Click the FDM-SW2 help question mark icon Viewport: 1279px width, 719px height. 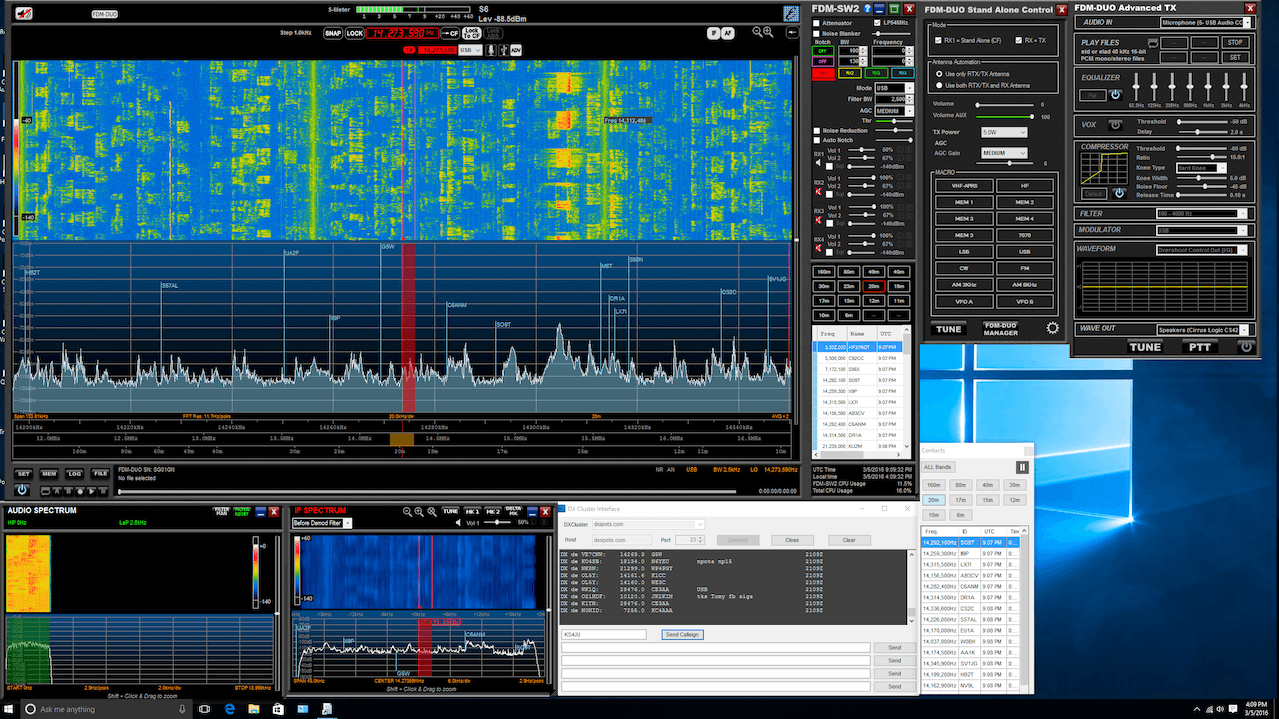click(x=866, y=9)
